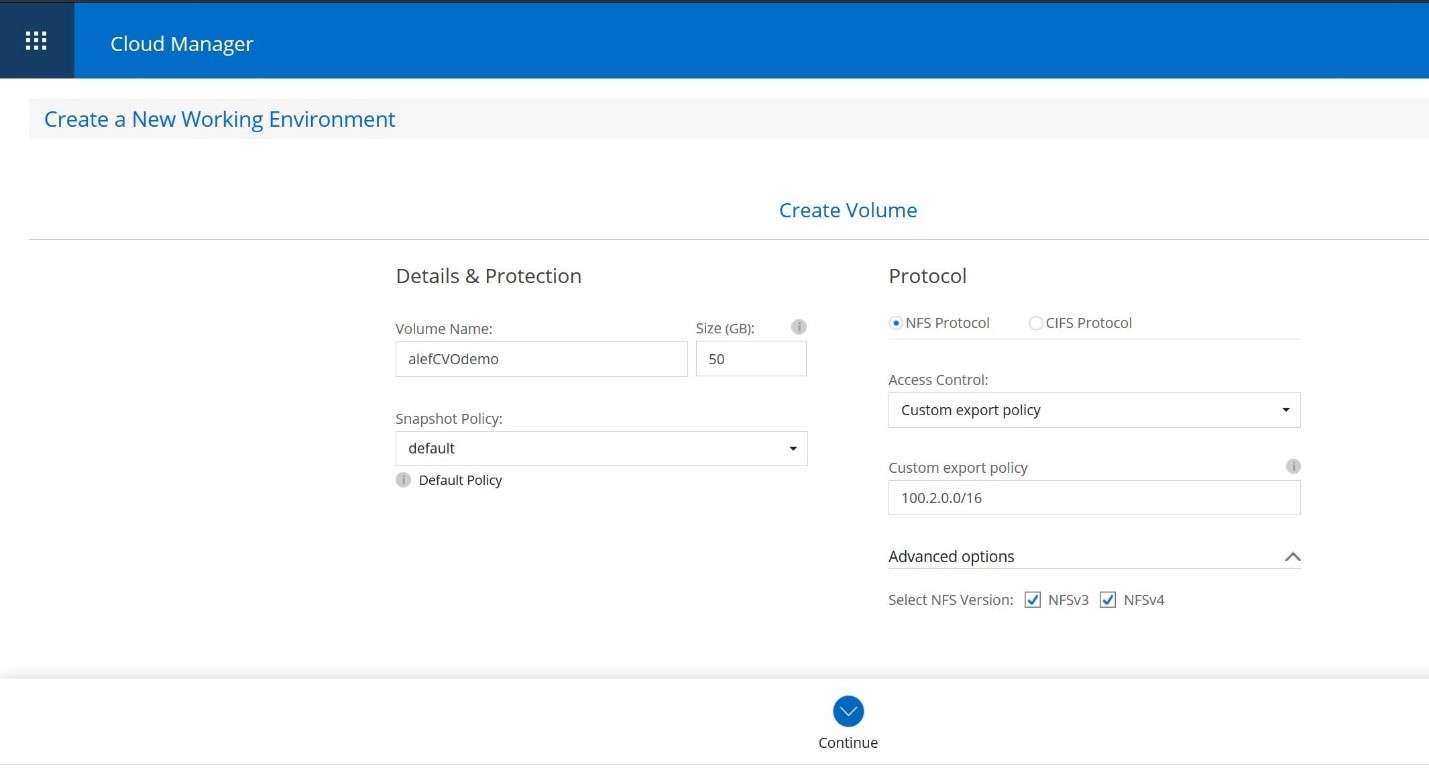The width and height of the screenshot is (1429, 770).
Task: Select the NFS Protocol radio button
Action: [895, 323]
